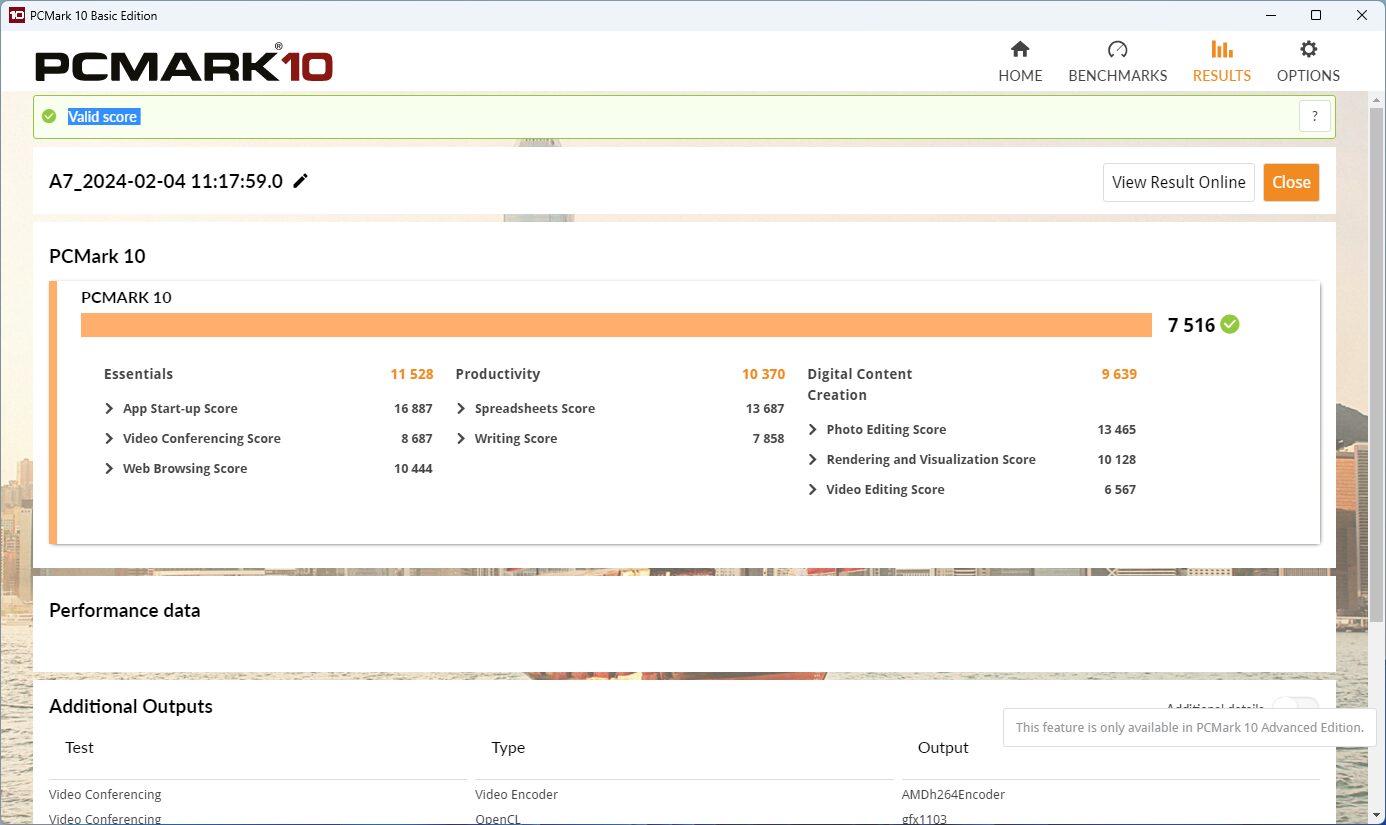Screen dimensions: 1386x825
Task: Open the OPTIONS tab
Action: [x=1308, y=62]
